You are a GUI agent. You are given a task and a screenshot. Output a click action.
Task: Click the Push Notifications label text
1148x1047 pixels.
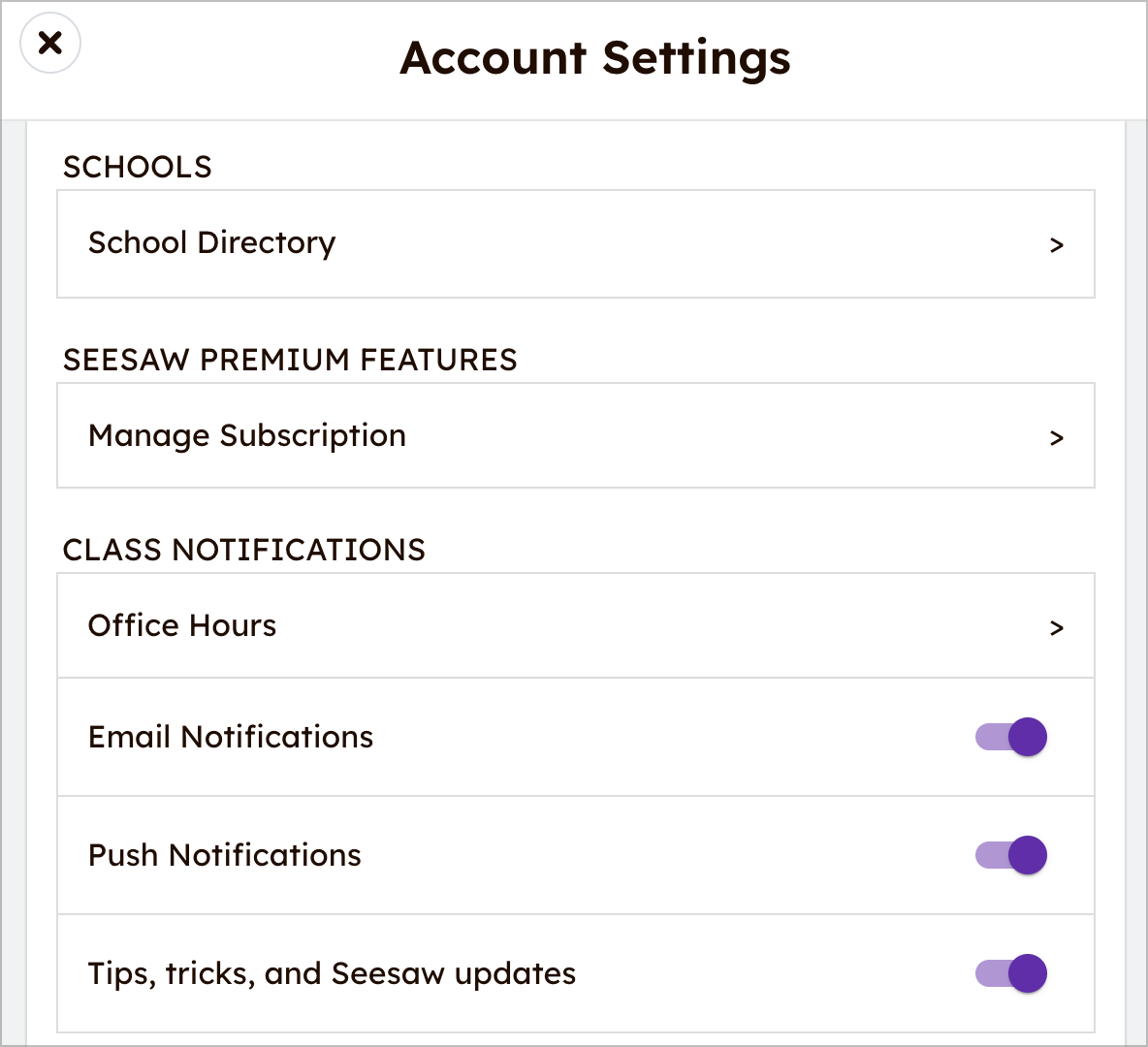point(224,856)
